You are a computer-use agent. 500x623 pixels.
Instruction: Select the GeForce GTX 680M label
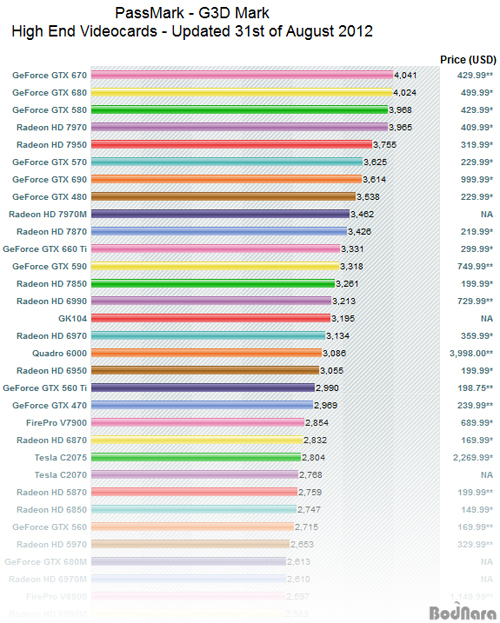(x=46, y=562)
